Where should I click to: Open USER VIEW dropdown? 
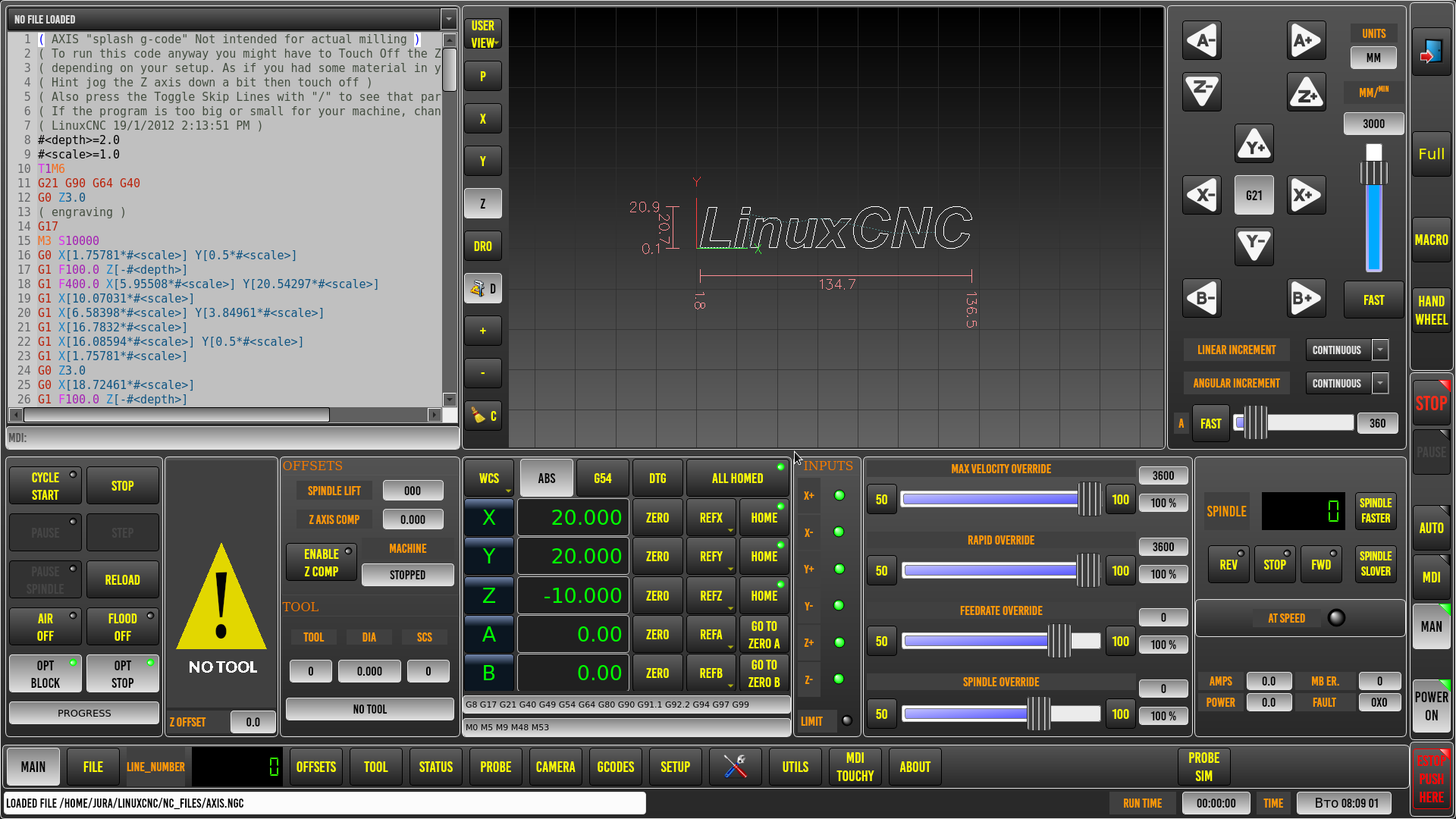pyautogui.click(x=483, y=34)
